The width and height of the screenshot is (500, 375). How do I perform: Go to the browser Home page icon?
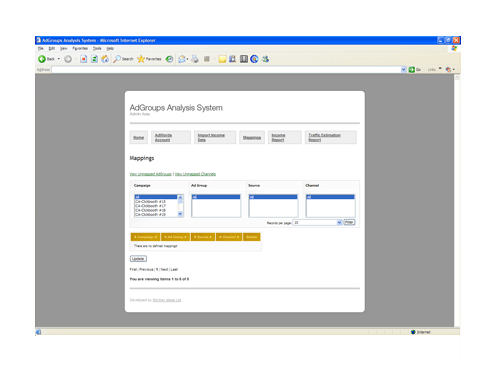(x=105, y=59)
